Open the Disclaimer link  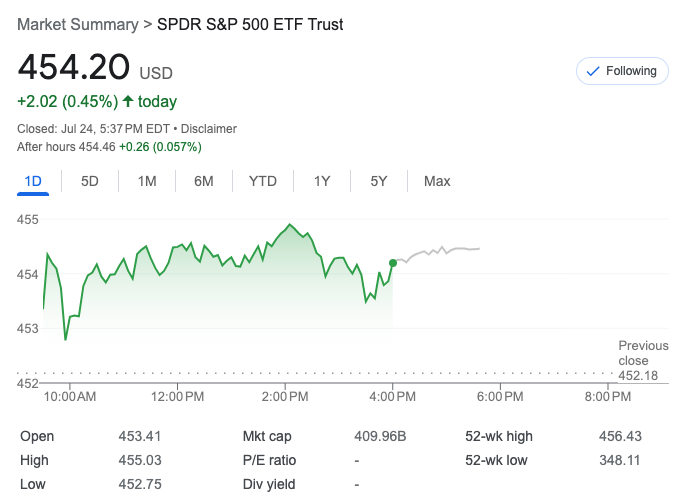[210, 129]
